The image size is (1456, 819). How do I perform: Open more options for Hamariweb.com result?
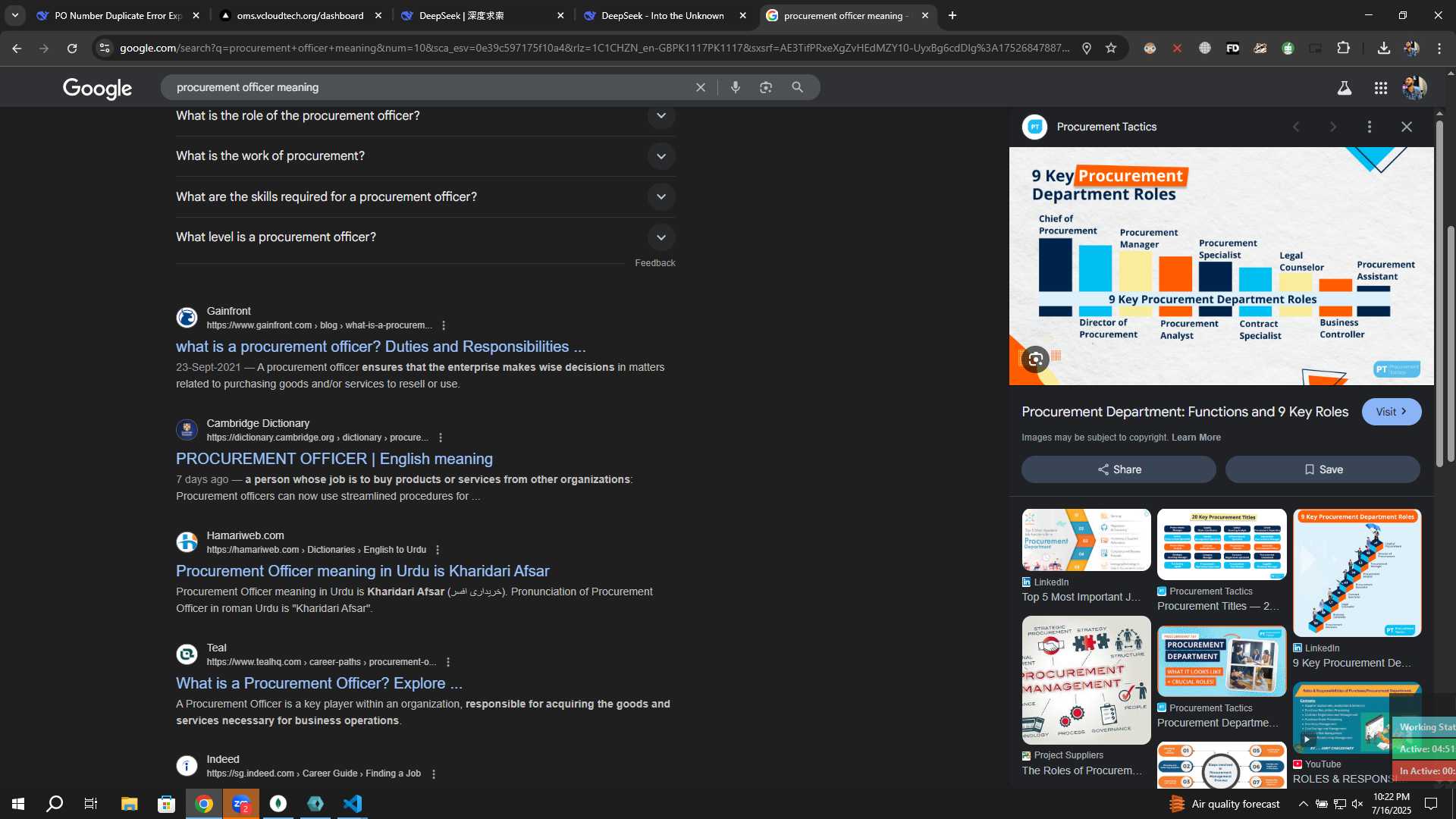(438, 550)
